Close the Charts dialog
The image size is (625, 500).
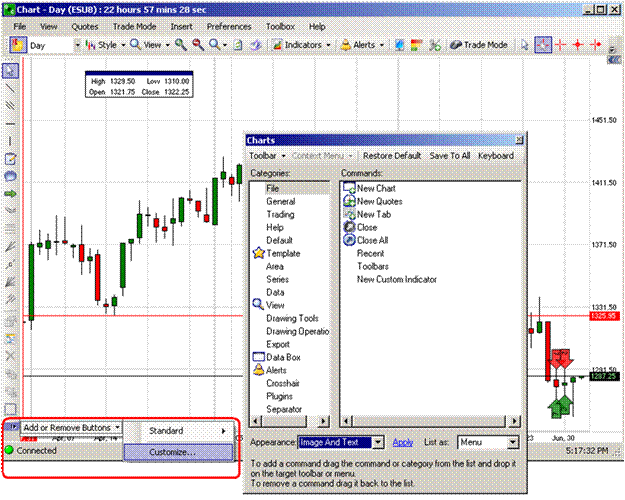point(519,140)
